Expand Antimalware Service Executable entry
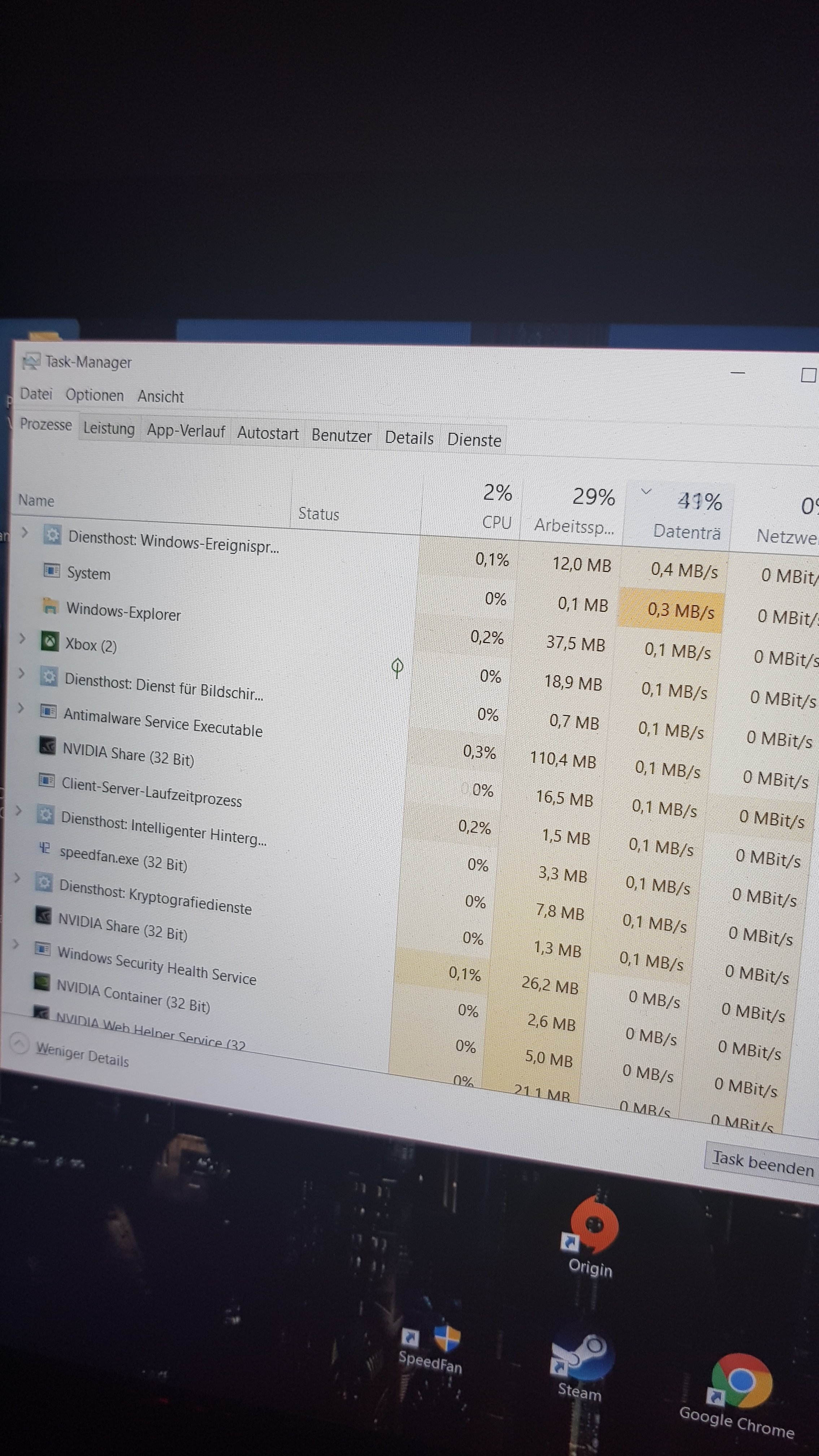The height and width of the screenshot is (1456, 819). pos(20,708)
